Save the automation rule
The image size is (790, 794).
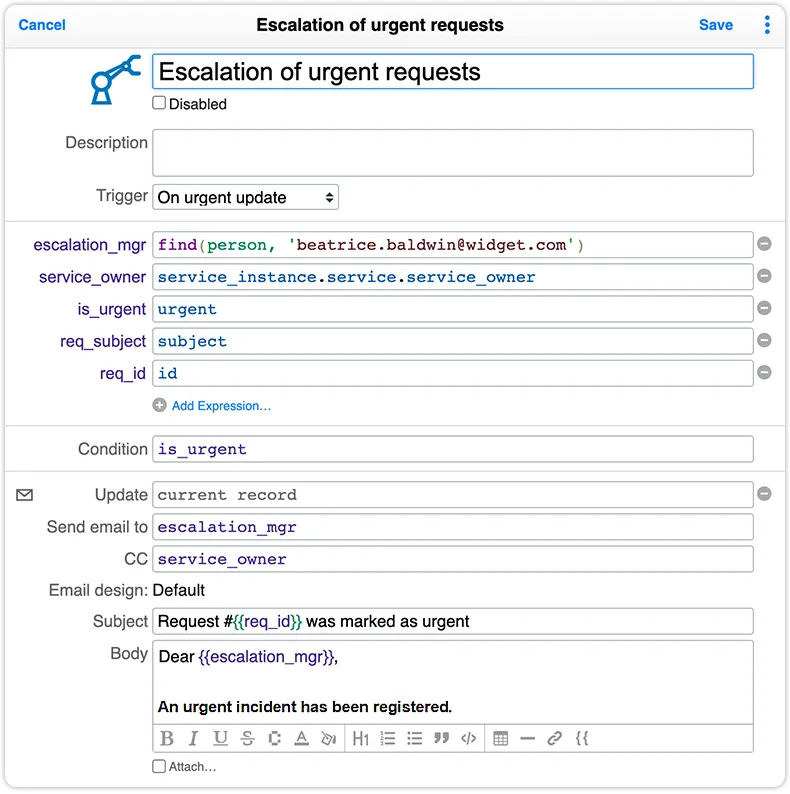coord(716,25)
